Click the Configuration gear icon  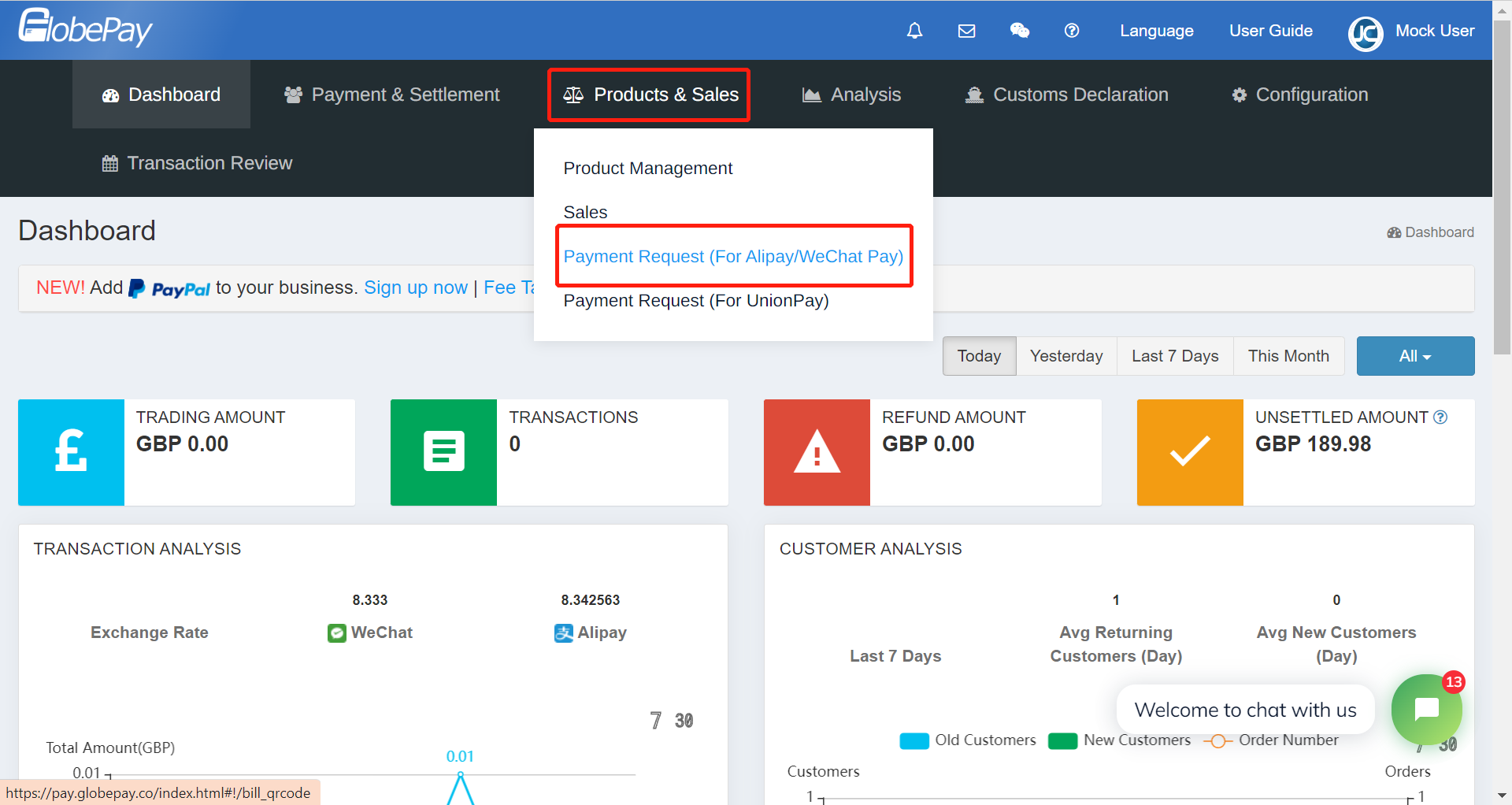[1239, 95]
